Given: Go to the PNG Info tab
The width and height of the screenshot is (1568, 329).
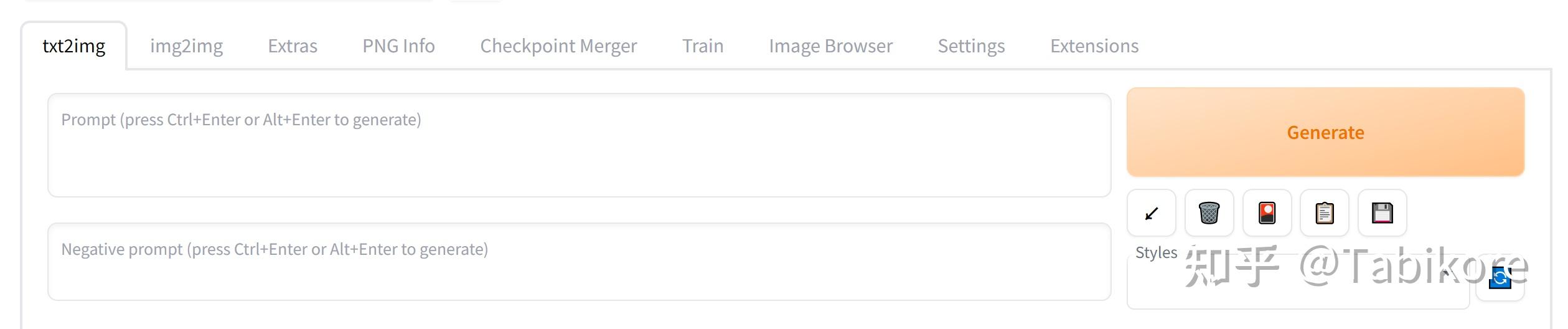Looking at the screenshot, I should pos(398,46).
